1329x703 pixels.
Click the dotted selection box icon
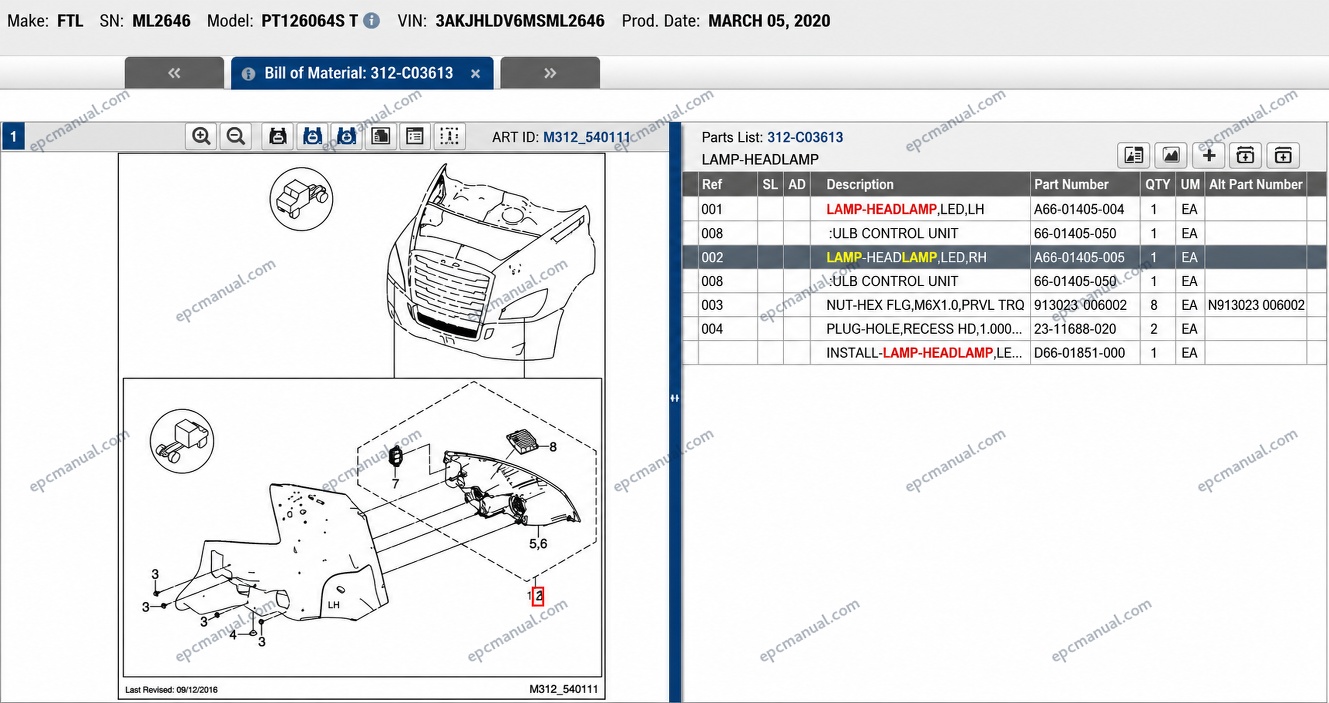coord(450,137)
